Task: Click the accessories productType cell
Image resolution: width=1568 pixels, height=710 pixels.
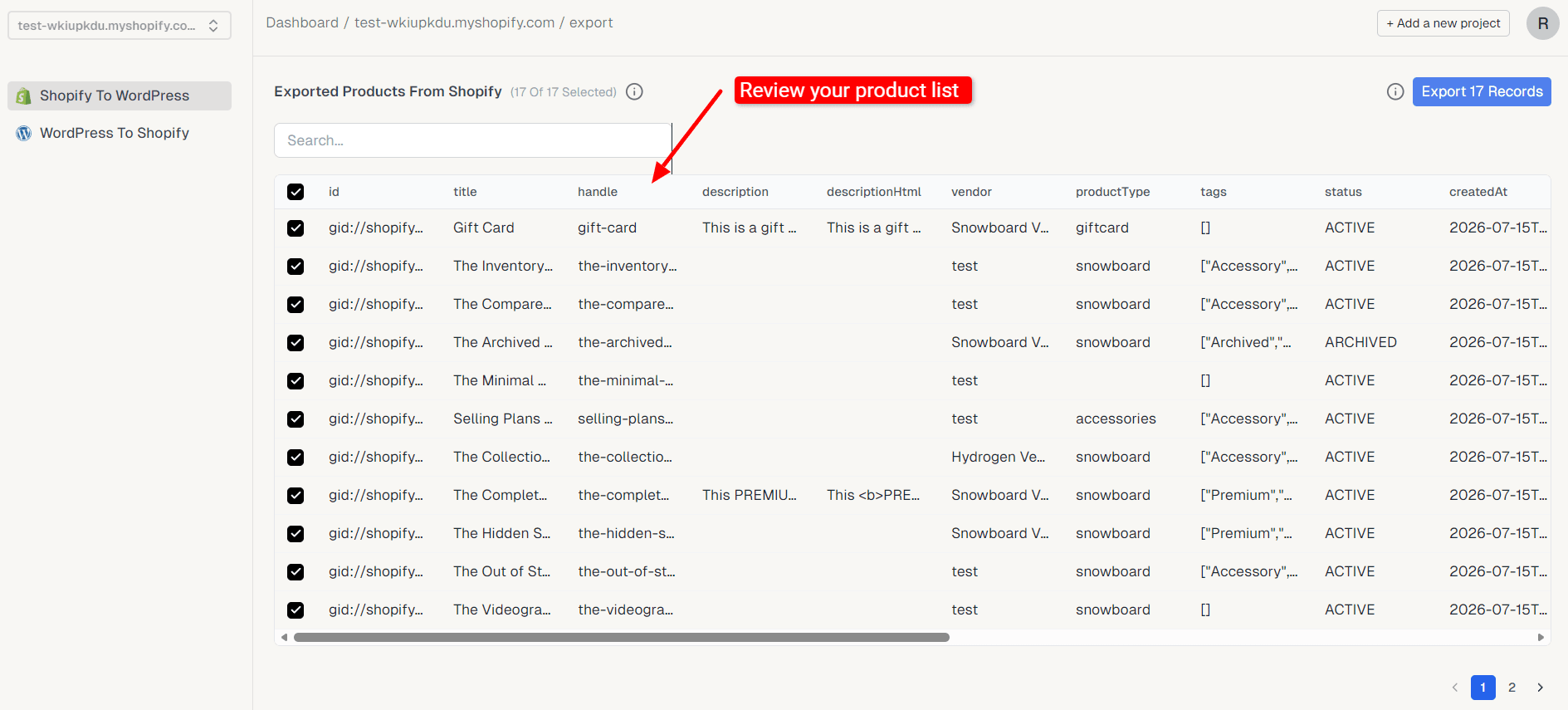Action: 1116,419
